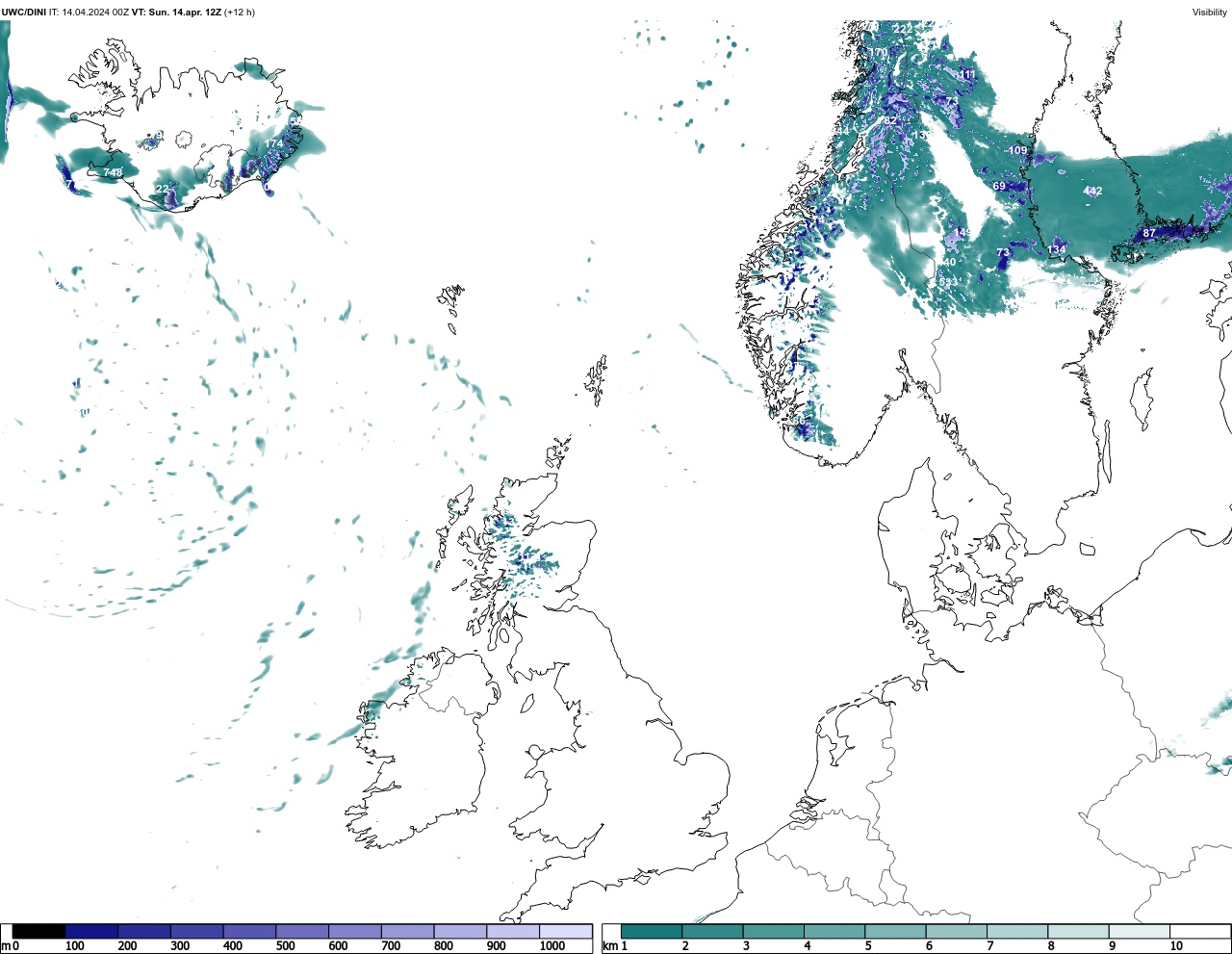Image resolution: width=1232 pixels, height=954 pixels.
Task: Select the 3–4 km legend swatch
Action: 773,931
